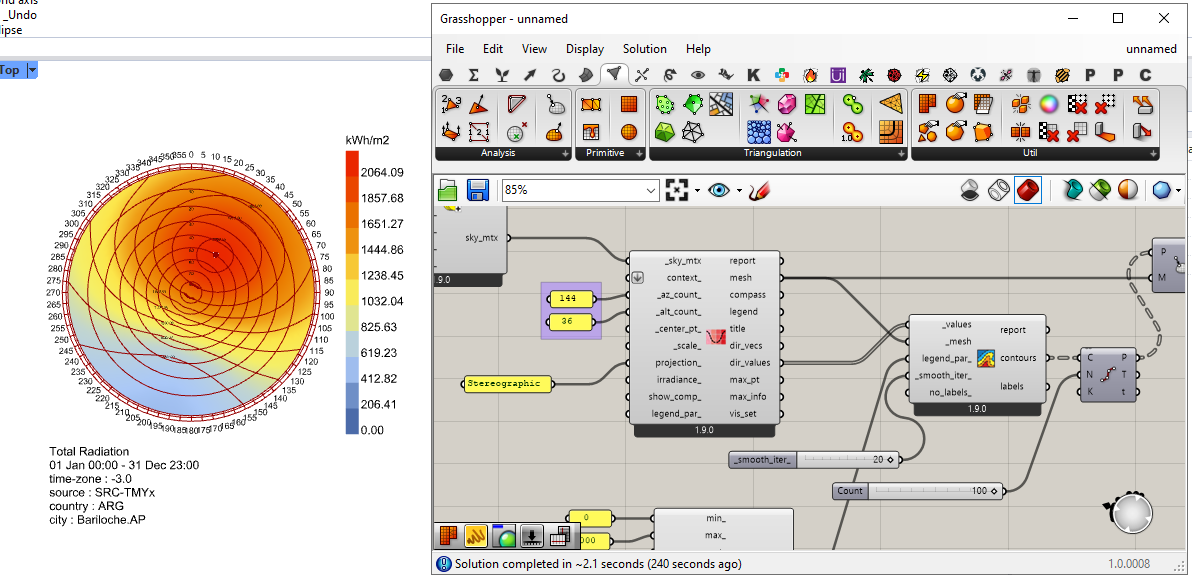This screenshot has height=575, width=1192.
Task: Open the Solution menu
Action: coord(644,49)
